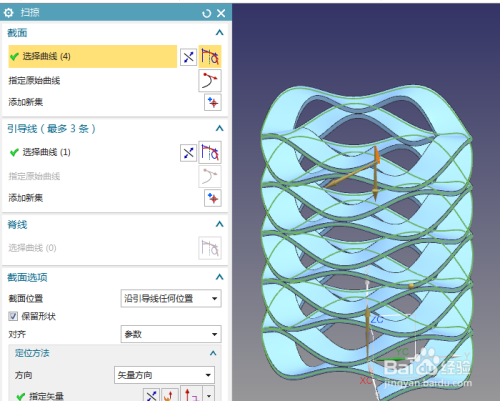Open the settings gear in 扫掠 dialog

(x=9, y=13)
